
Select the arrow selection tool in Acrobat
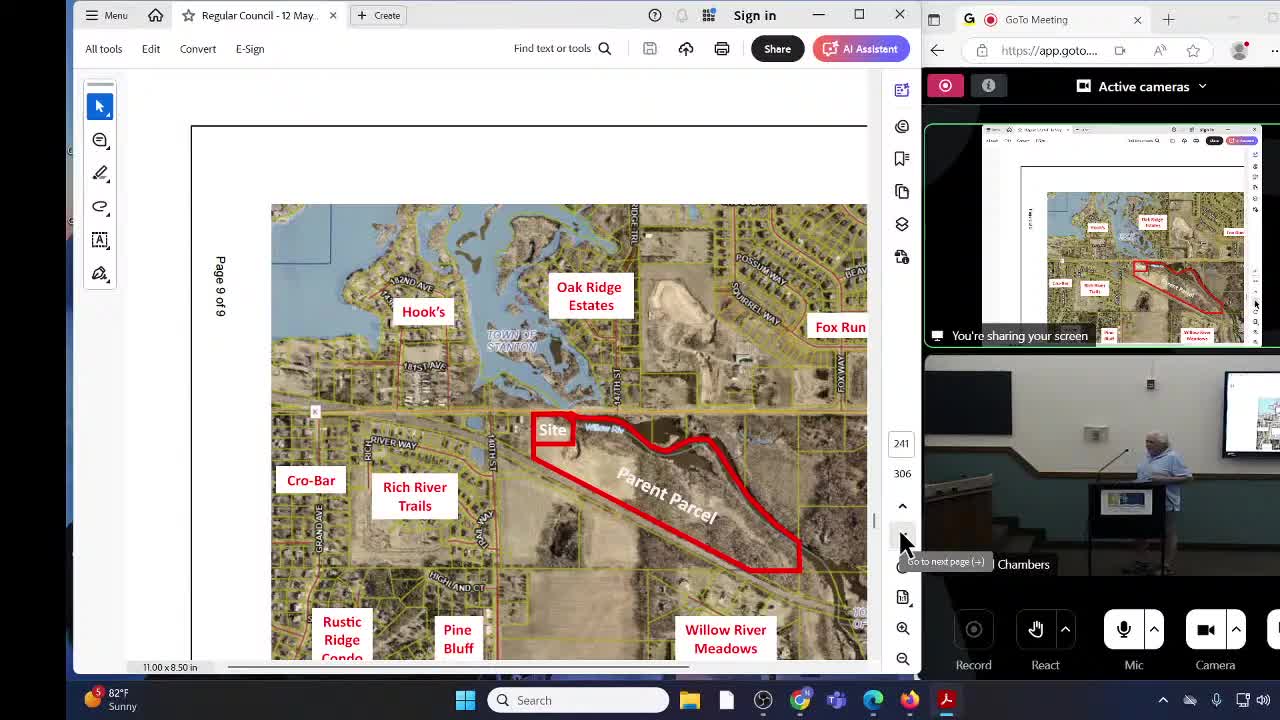tap(100, 106)
